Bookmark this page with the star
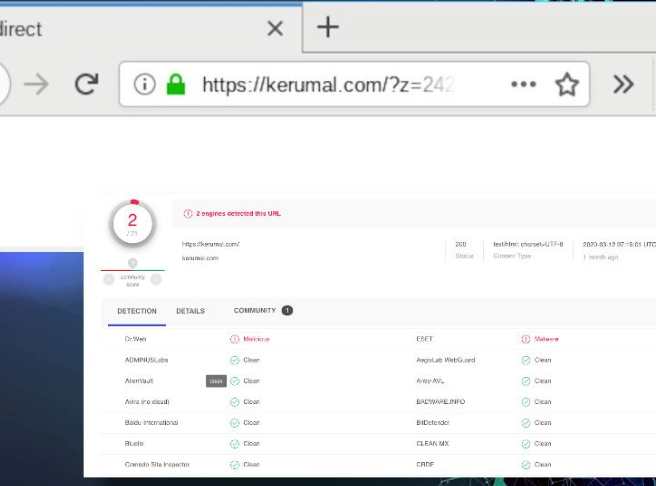The image size is (660, 486). (567, 85)
